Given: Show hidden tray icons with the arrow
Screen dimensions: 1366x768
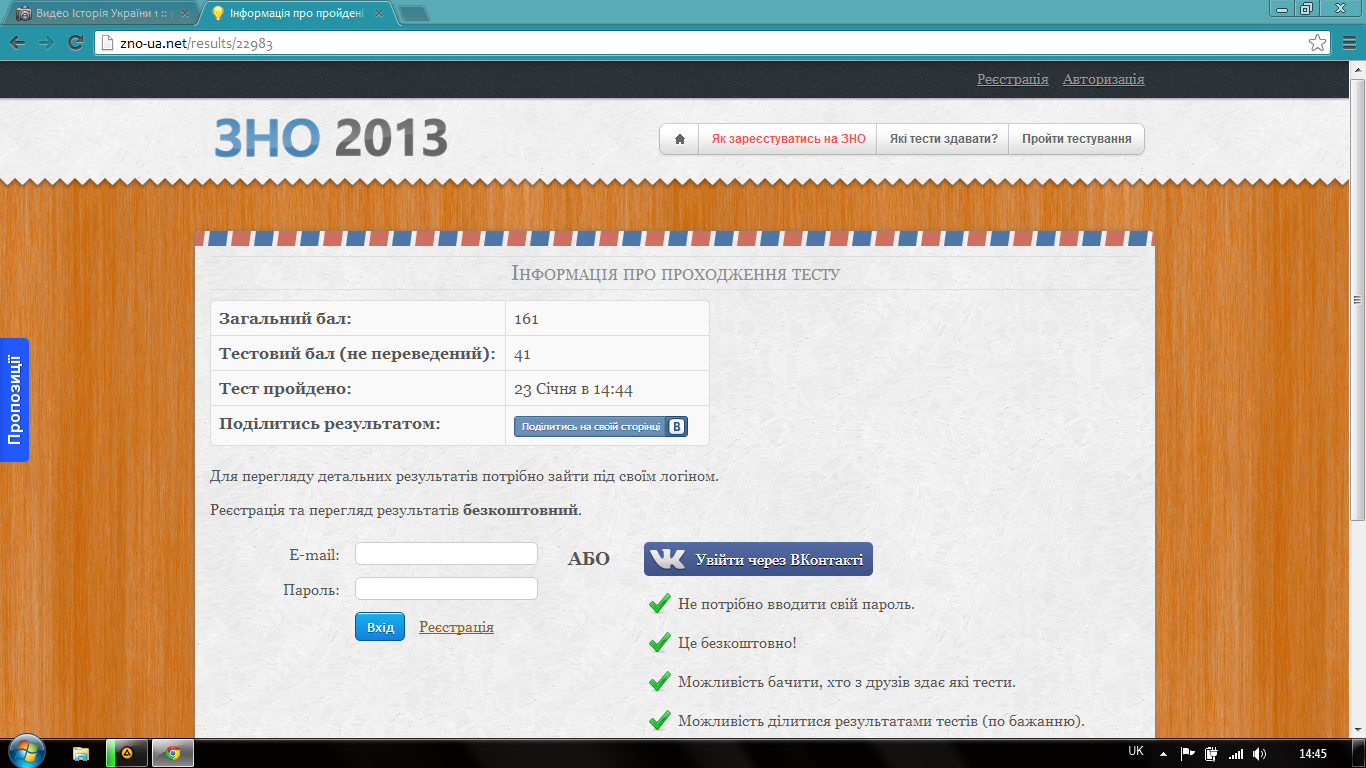Looking at the screenshot, I should [1163, 754].
